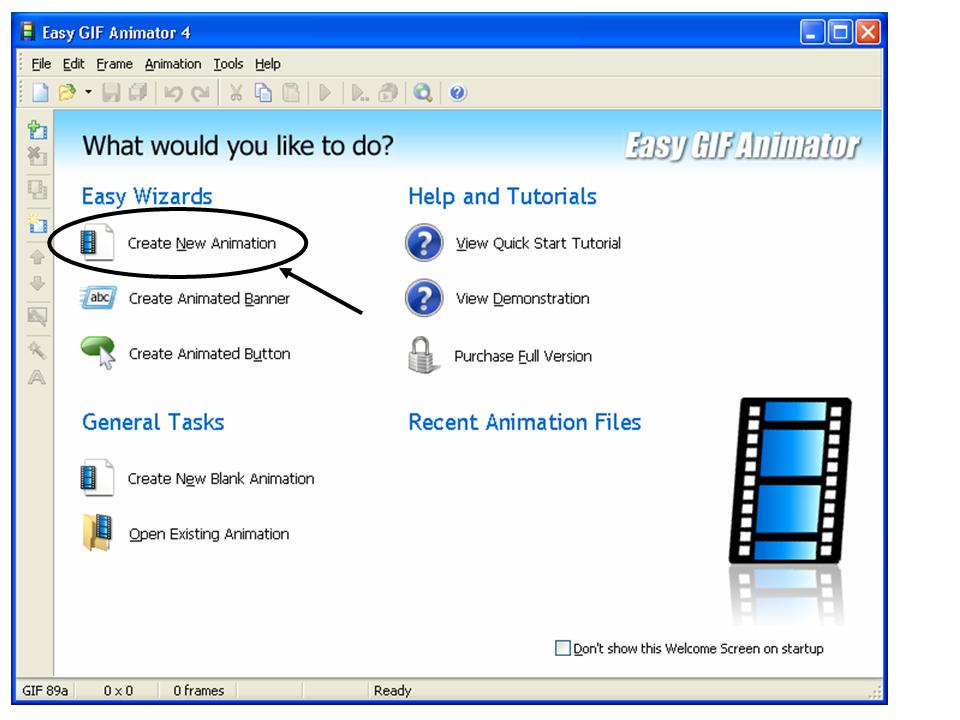Click the question icon beside View Demonstration
The width and height of the screenshot is (960, 720).
424,298
